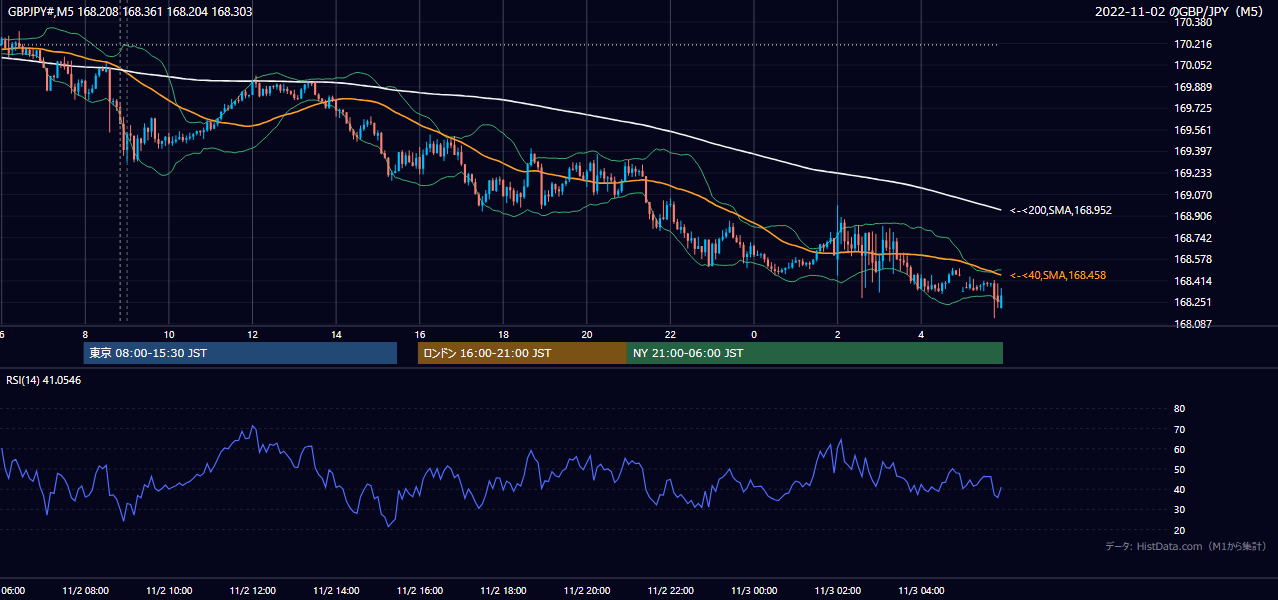The width and height of the screenshot is (1278, 600).
Task: Click the London 16:00-21:00 JST session bar
Action: [522, 353]
